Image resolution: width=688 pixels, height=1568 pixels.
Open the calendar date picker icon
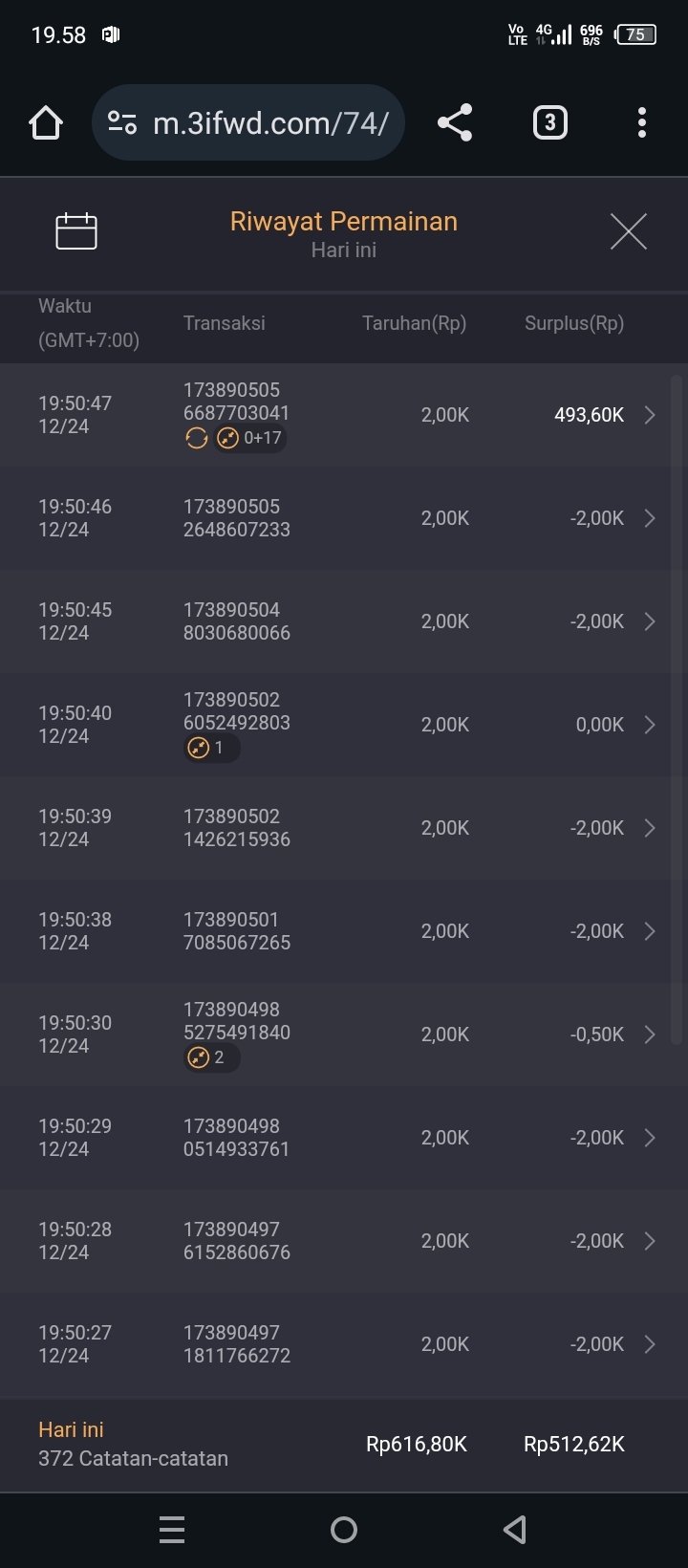coord(76,231)
